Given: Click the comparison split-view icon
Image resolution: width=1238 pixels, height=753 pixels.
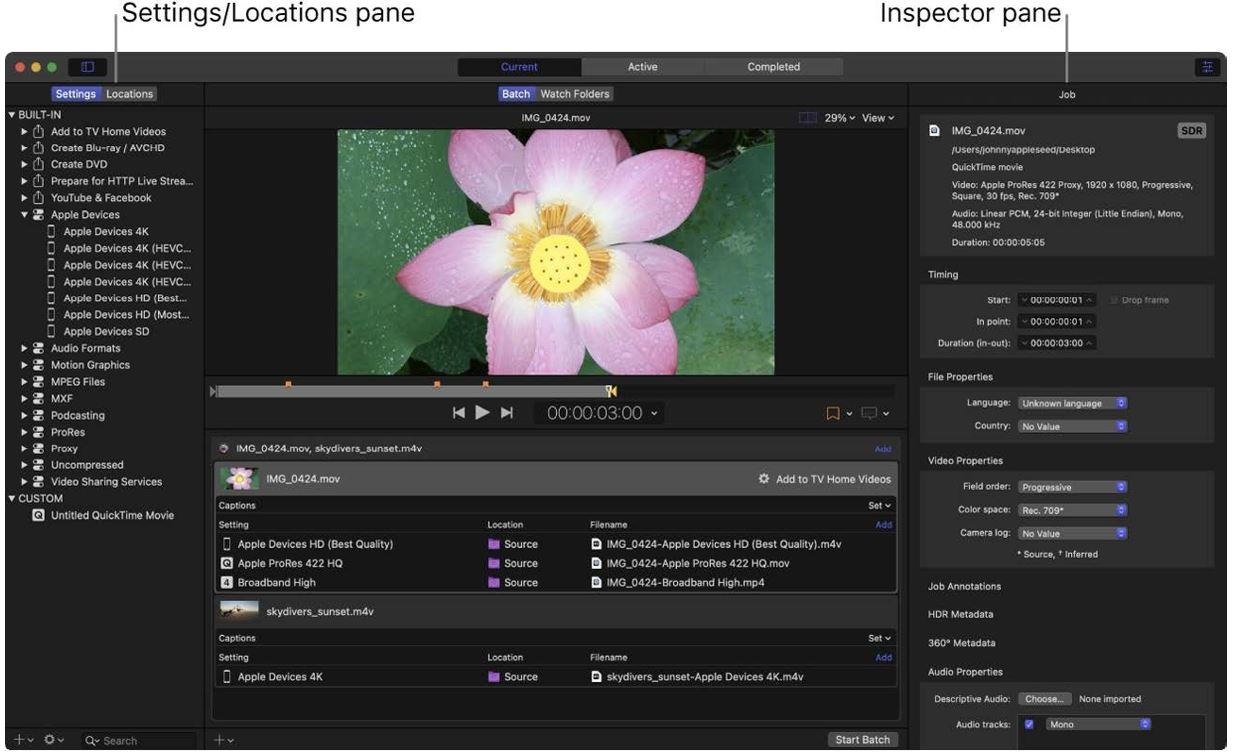Looking at the screenshot, I should pyautogui.click(x=807, y=118).
